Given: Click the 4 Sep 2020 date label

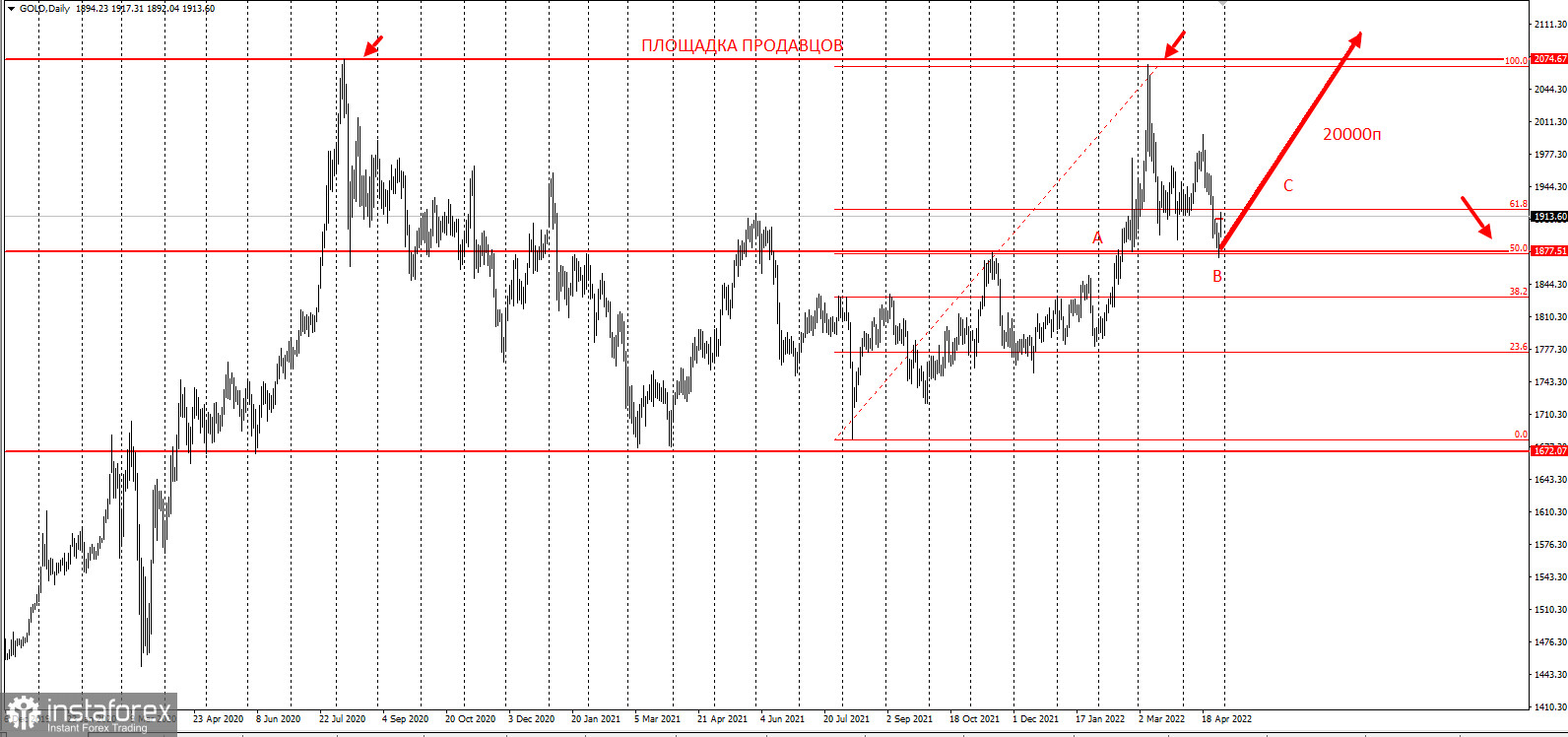Looking at the screenshot, I should [x=405, y=719].
